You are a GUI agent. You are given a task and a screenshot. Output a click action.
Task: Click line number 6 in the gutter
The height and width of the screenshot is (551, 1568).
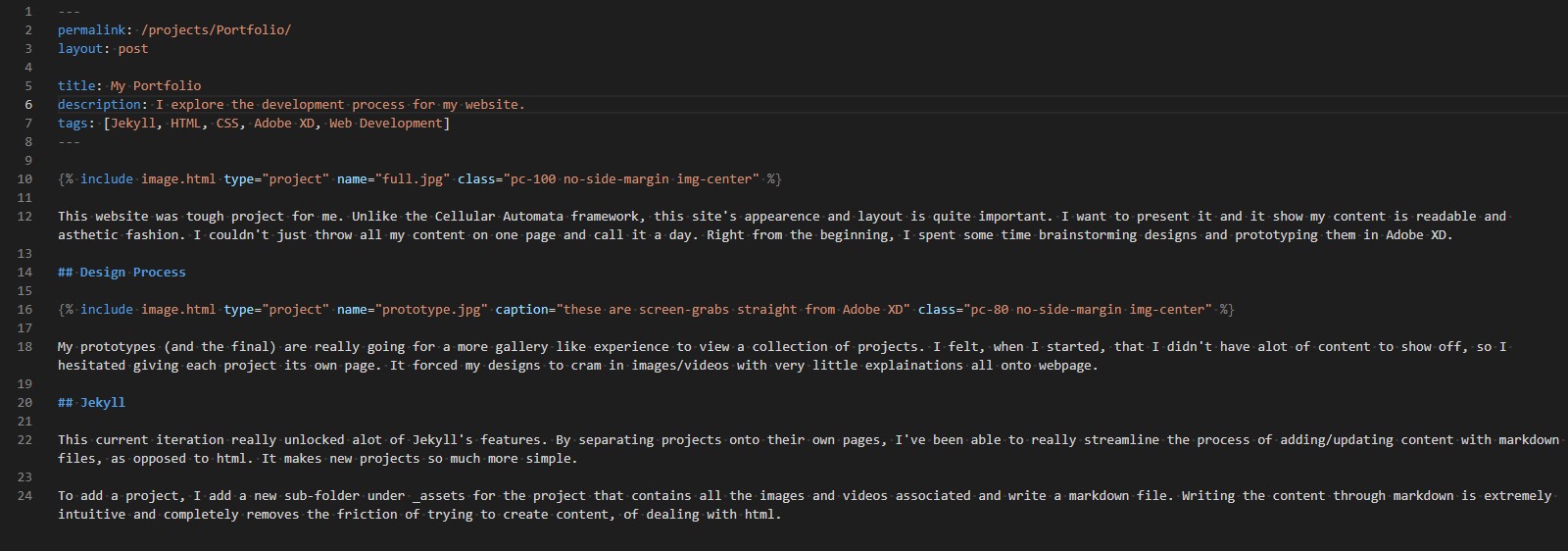pyautogui.click(x=28, y=105)
